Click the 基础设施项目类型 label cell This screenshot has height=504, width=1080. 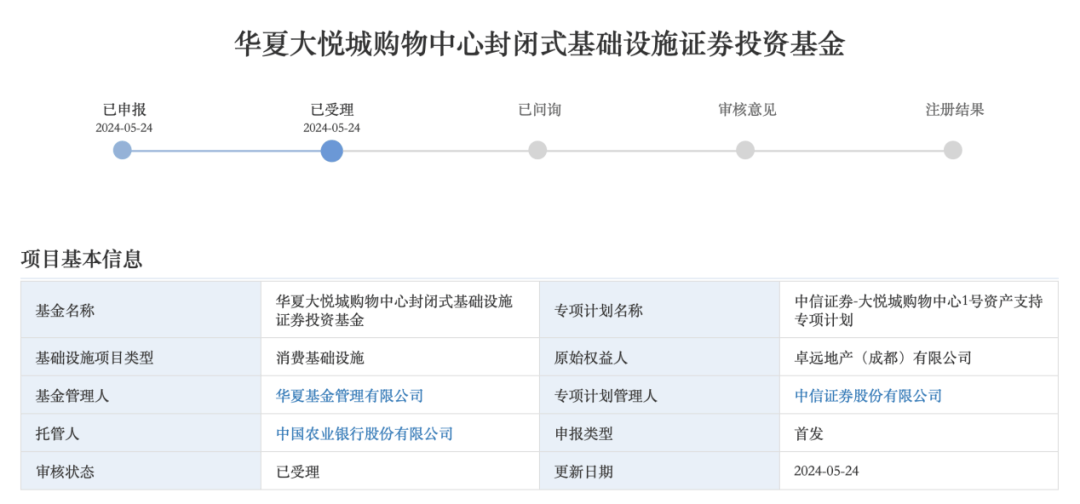[141, 357]
